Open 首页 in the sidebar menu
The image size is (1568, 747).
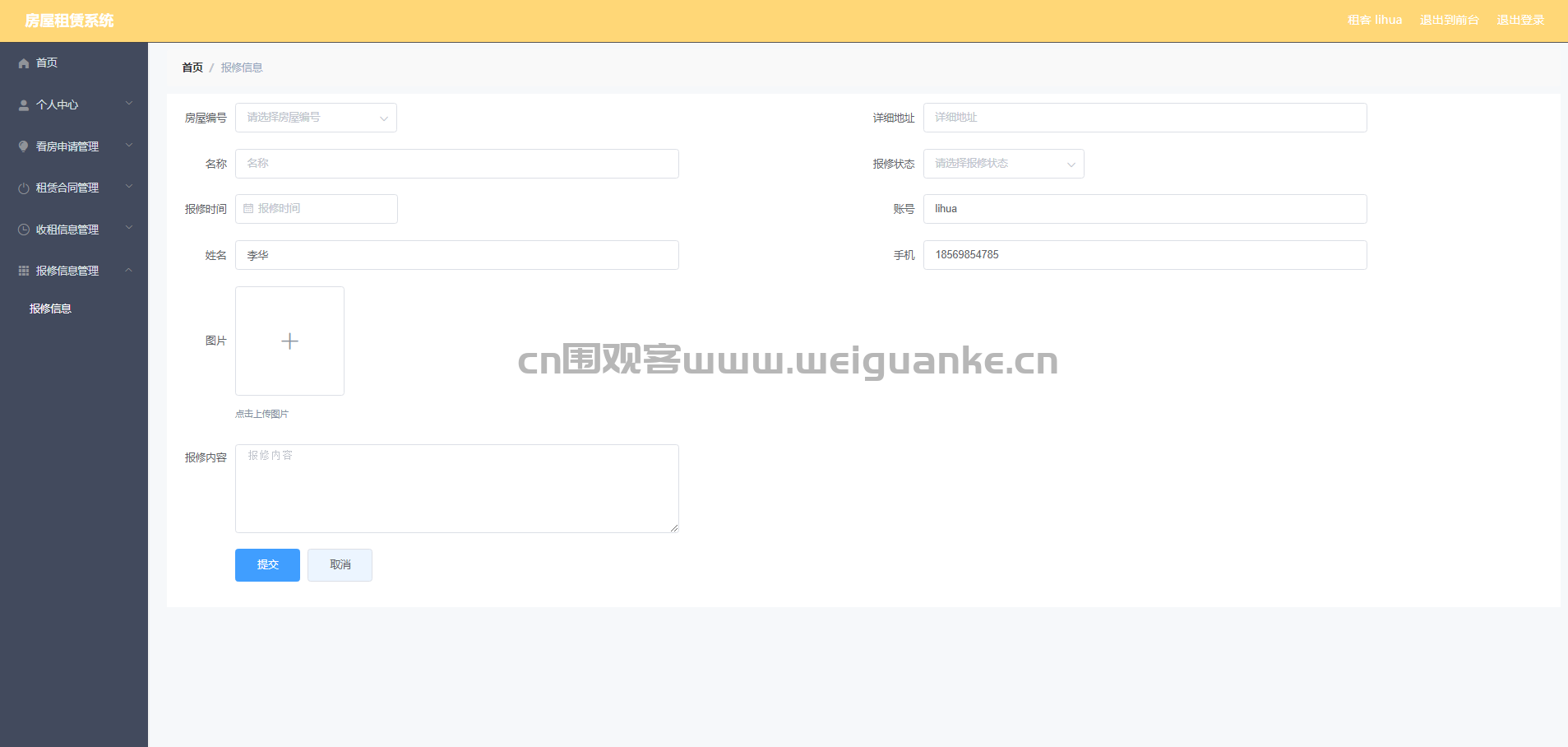pos(74,63)
